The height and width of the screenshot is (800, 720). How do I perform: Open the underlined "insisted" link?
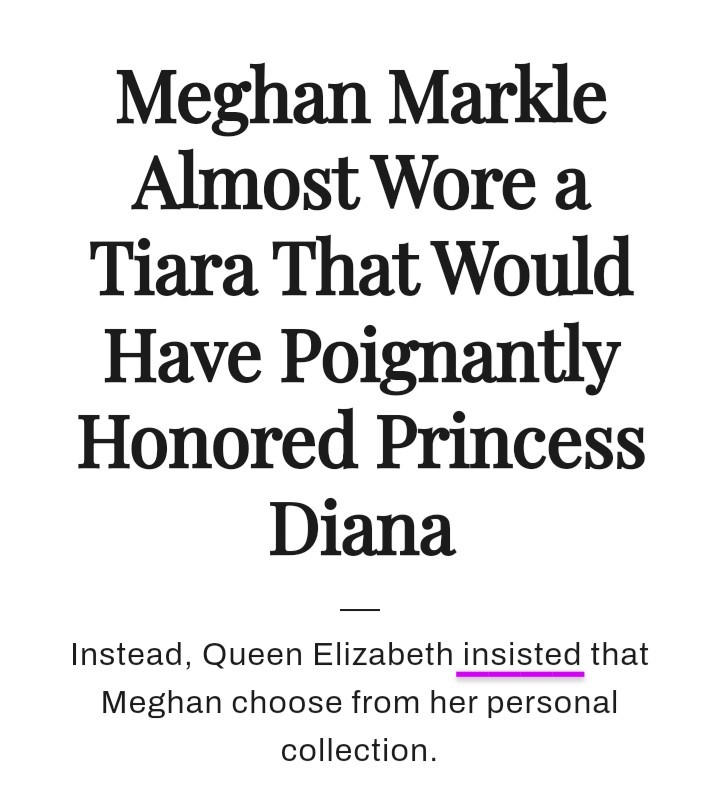[521, 655]
